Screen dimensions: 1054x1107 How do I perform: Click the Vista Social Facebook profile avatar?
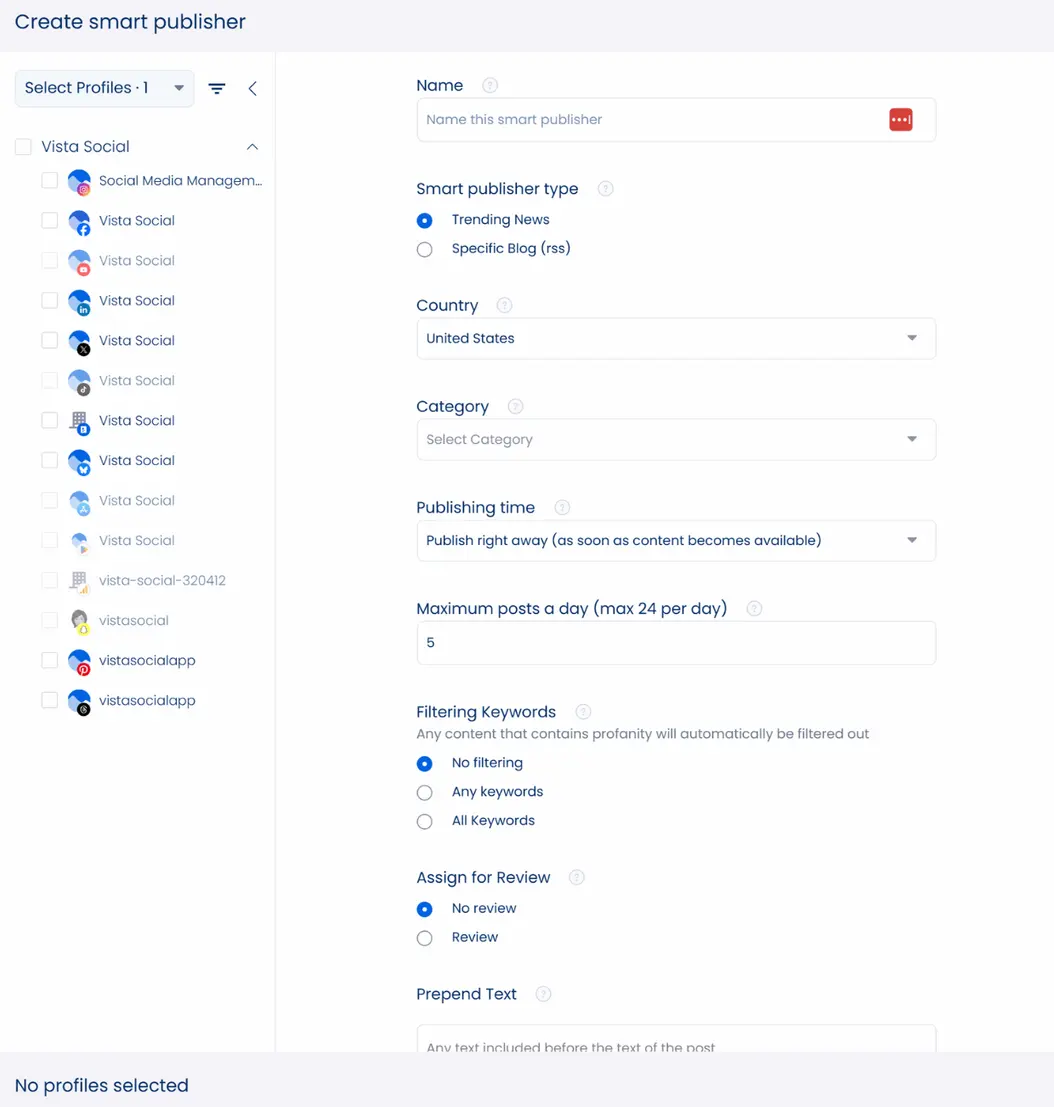click(x=79, y=221)
